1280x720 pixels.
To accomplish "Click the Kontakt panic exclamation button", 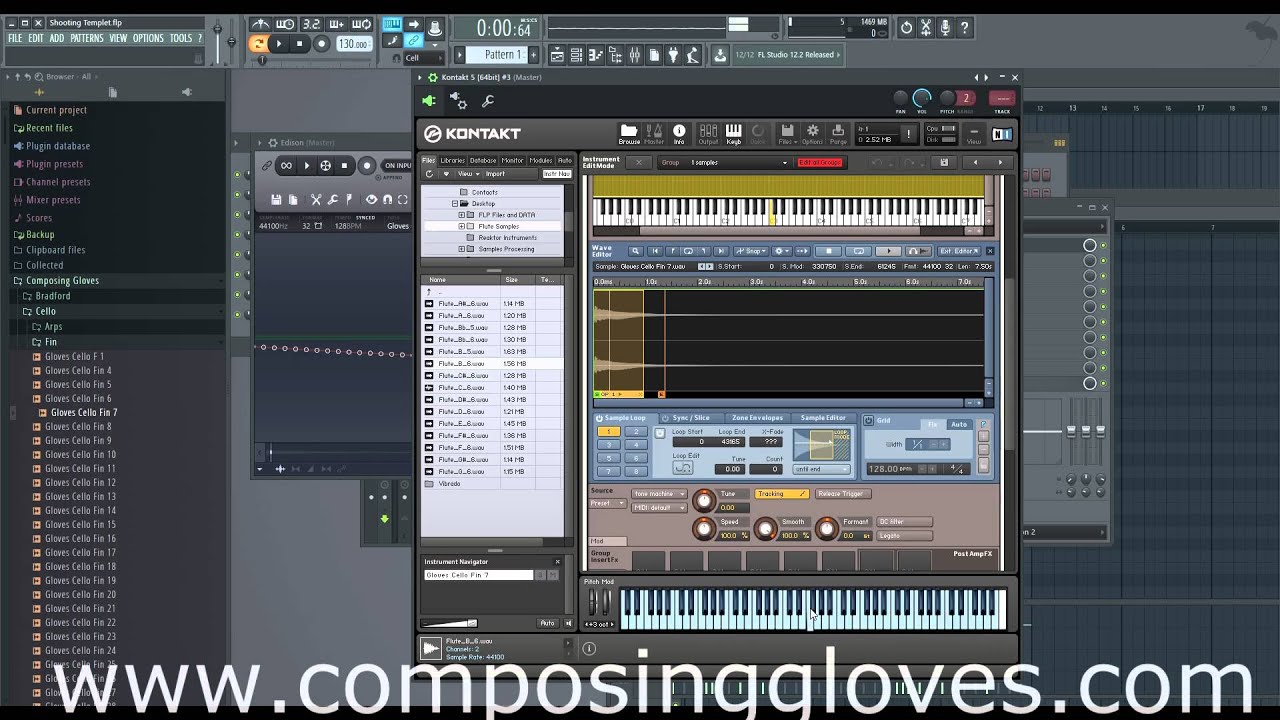I will (x=908, y=133).
